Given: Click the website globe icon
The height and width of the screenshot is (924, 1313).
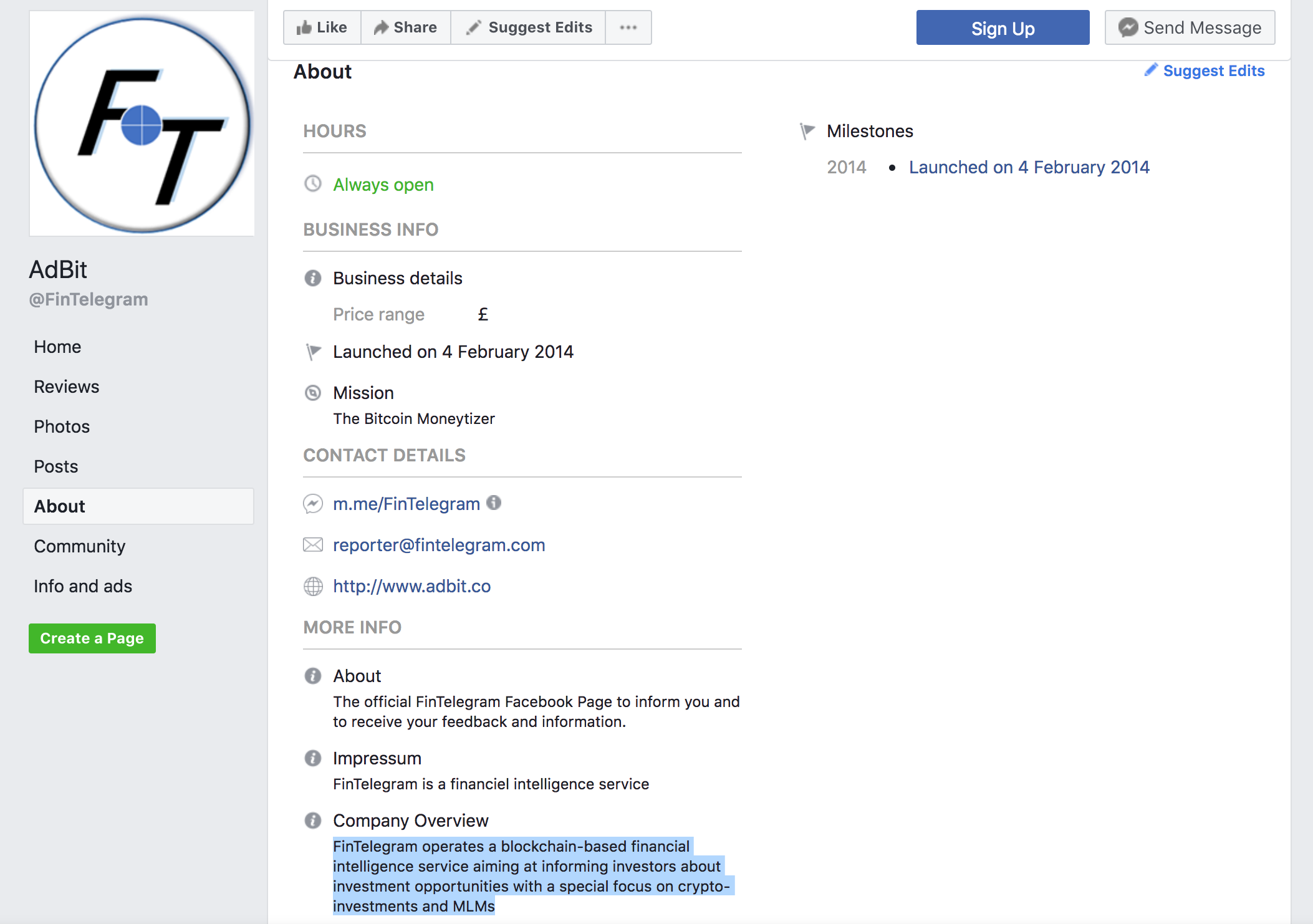Looking at the screenshot, I should coord(313,586).
